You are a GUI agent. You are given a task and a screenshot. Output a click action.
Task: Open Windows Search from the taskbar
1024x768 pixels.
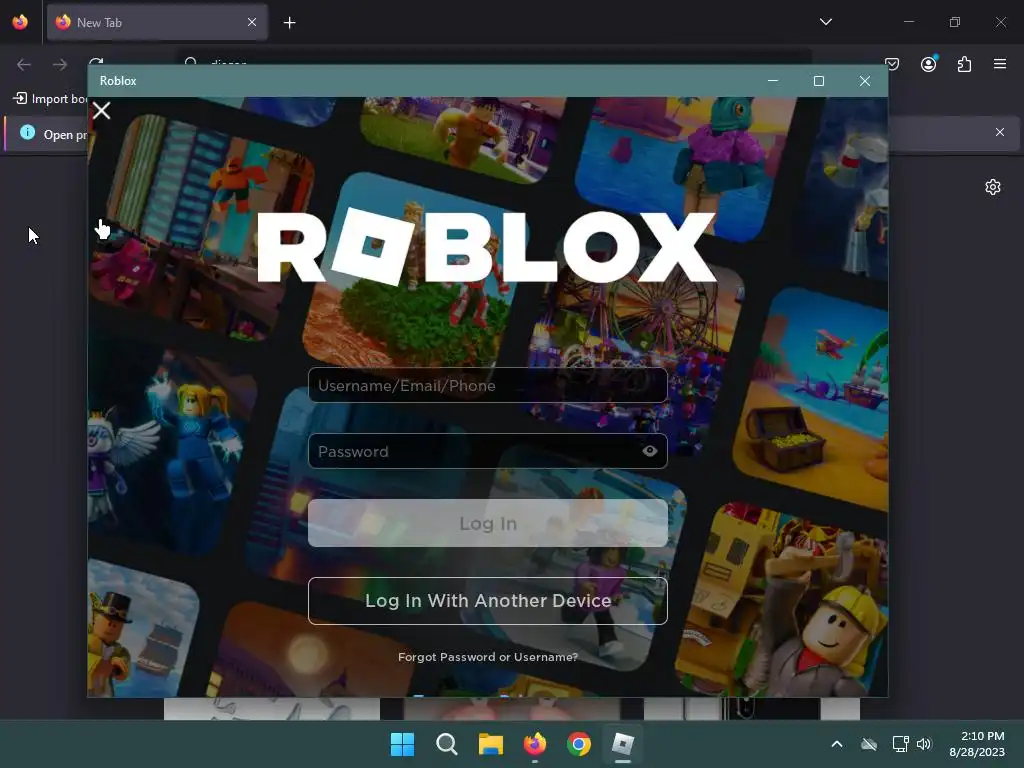447,744
